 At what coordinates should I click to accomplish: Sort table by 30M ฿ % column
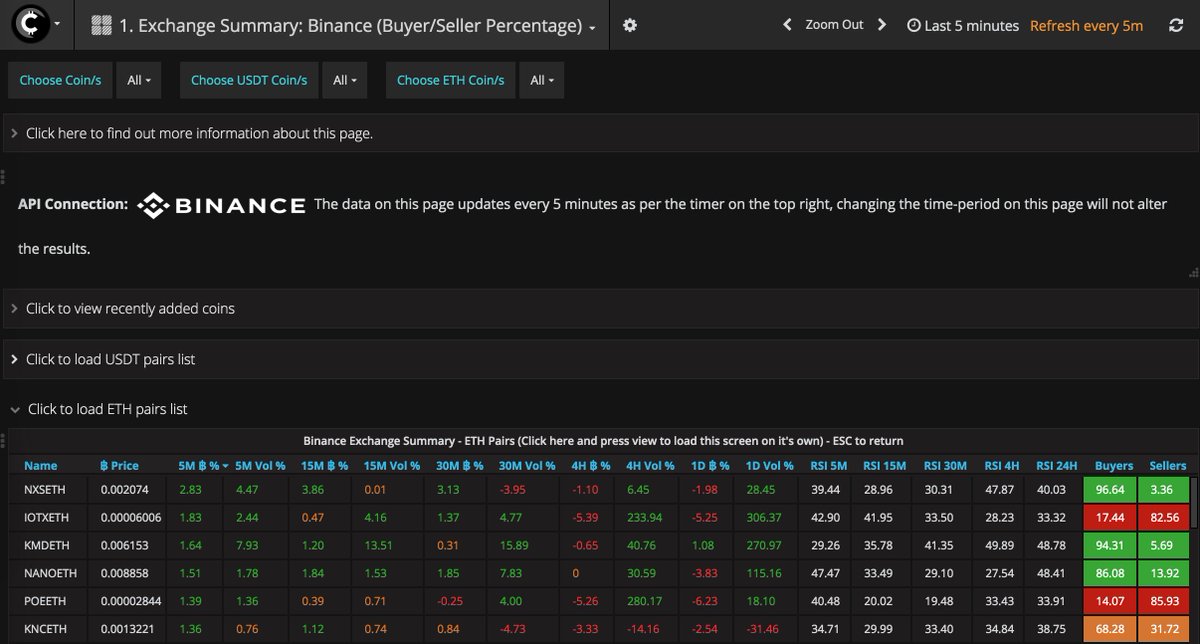click(460, 465)
